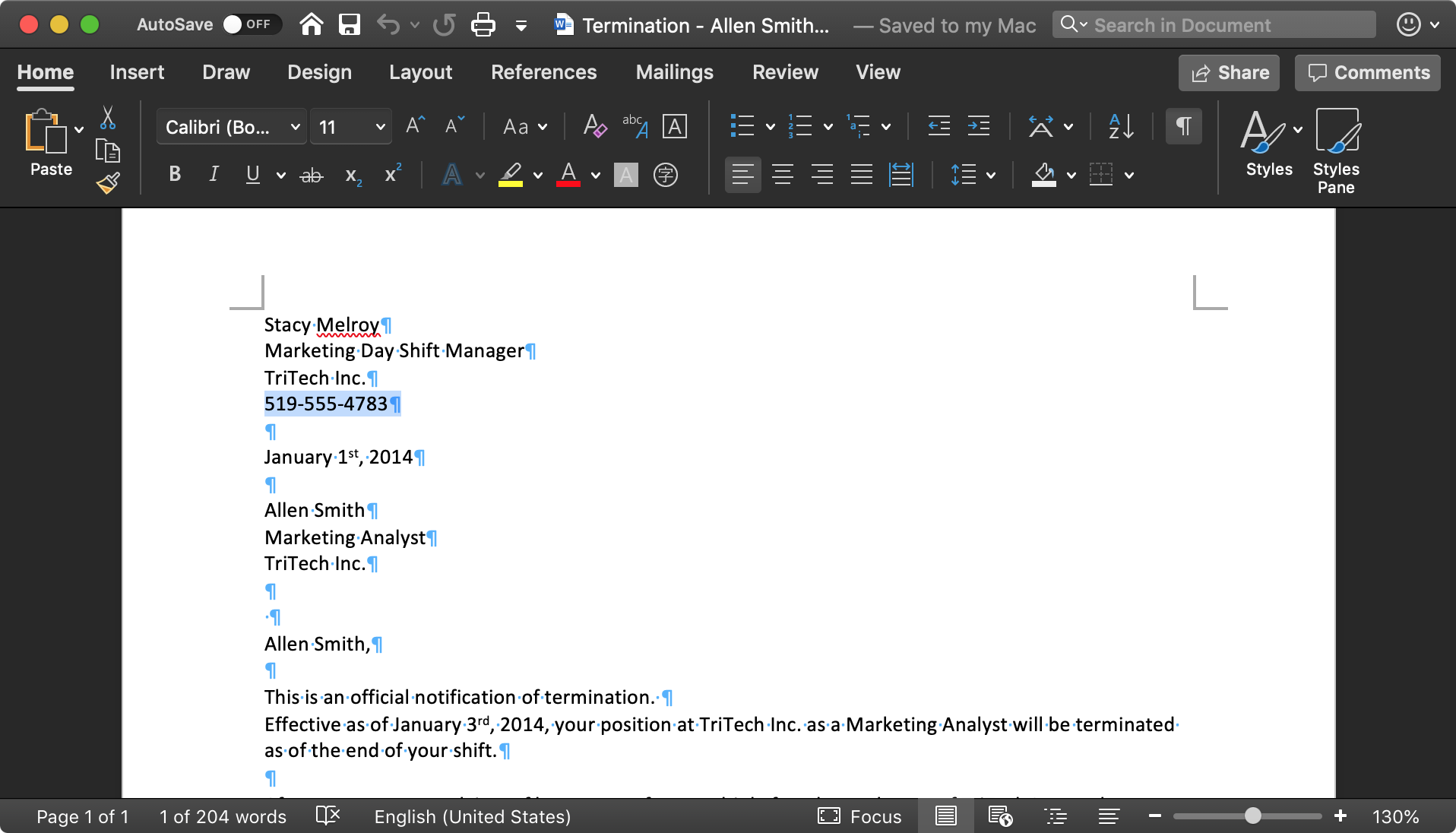The height and width of the screenshot is (833, 1456).
Task: Expand borders dropdown arrow
Action: 1129,176
